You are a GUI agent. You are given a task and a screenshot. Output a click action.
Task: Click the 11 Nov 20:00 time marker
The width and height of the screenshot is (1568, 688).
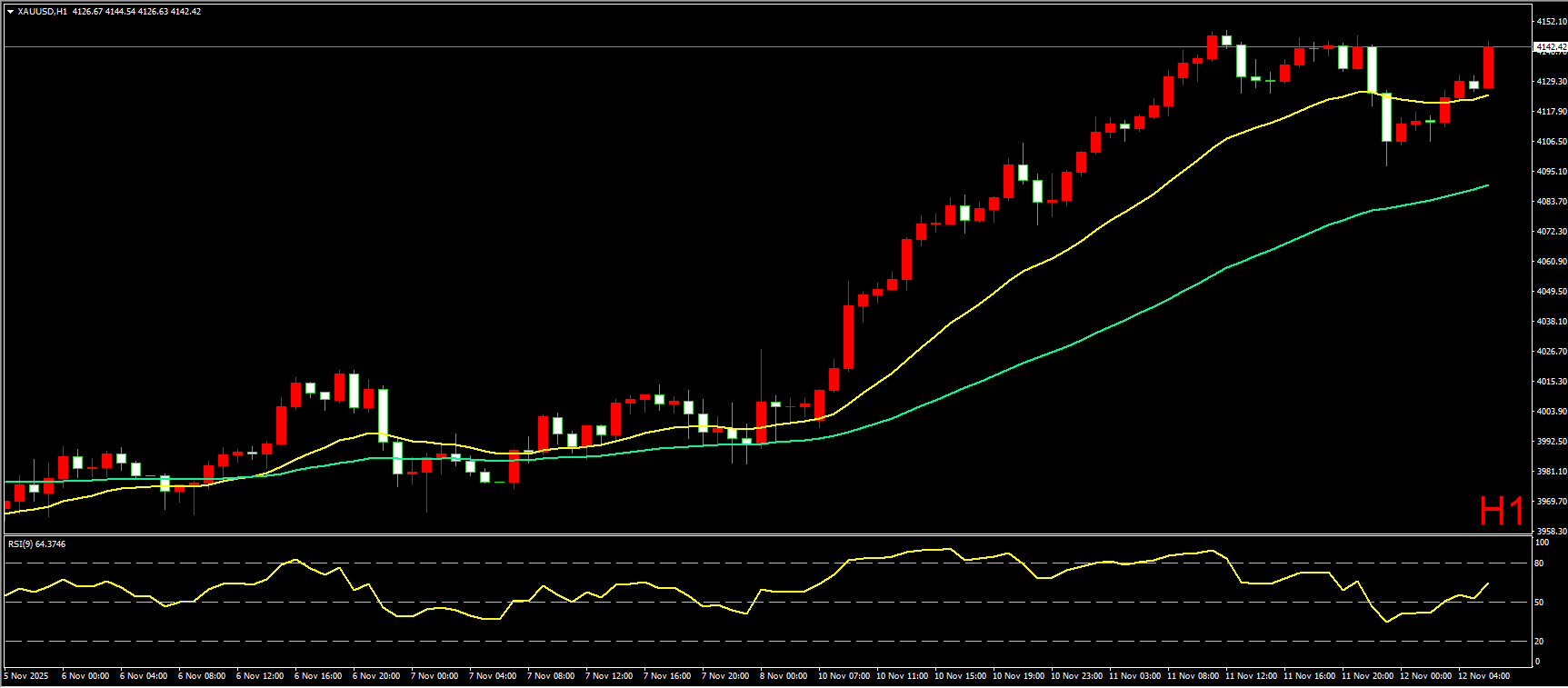click(x=1367, y=676)
